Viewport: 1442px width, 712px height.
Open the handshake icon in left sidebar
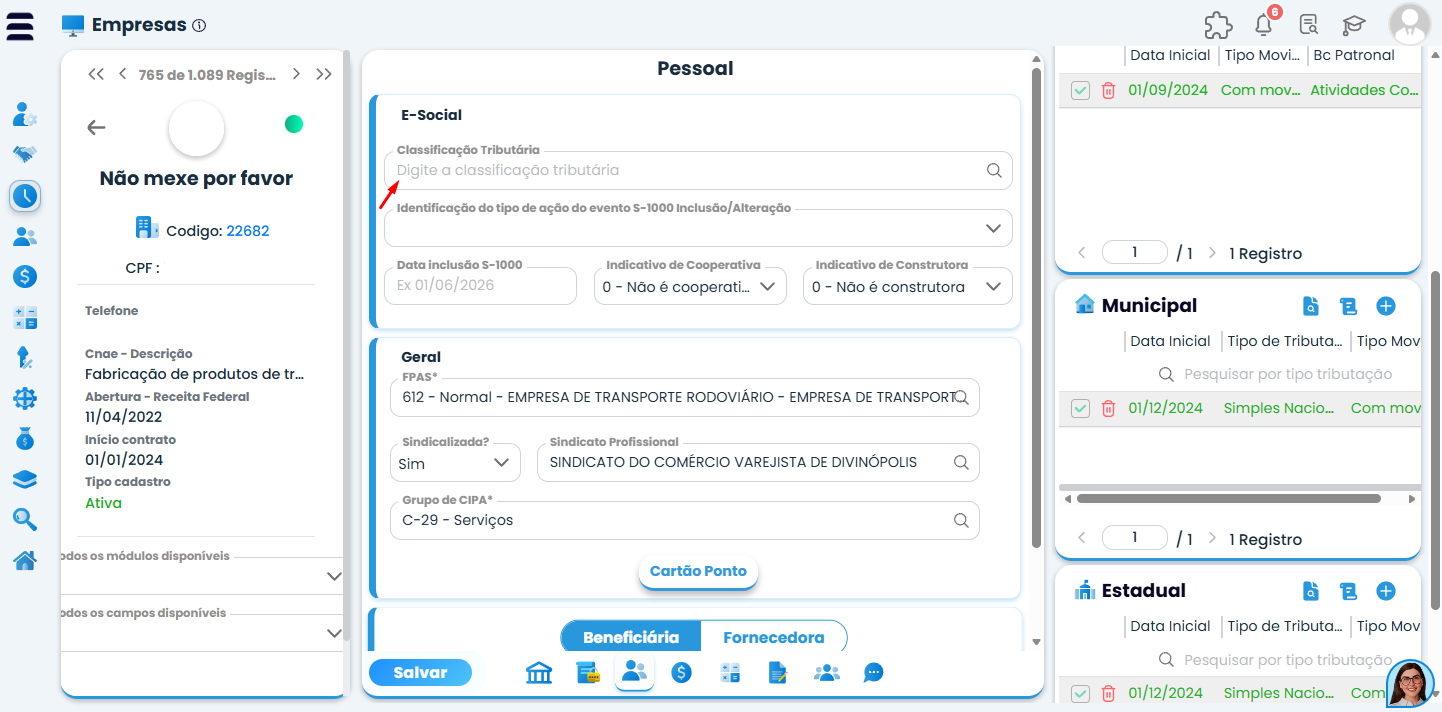25,155
